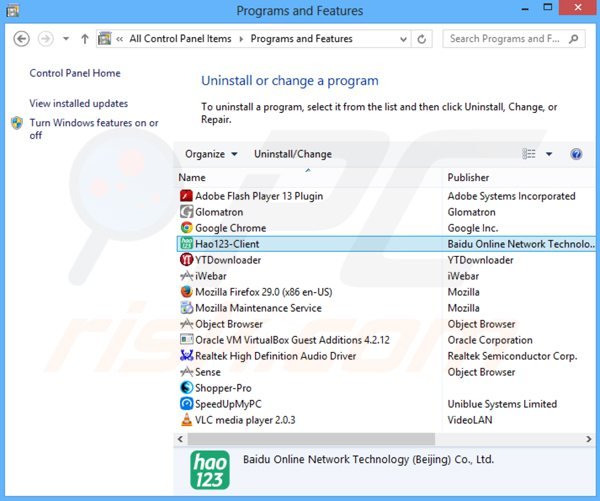Select the Shopper-Pro entry name
The image size is (600, 501).
point(223,388)
